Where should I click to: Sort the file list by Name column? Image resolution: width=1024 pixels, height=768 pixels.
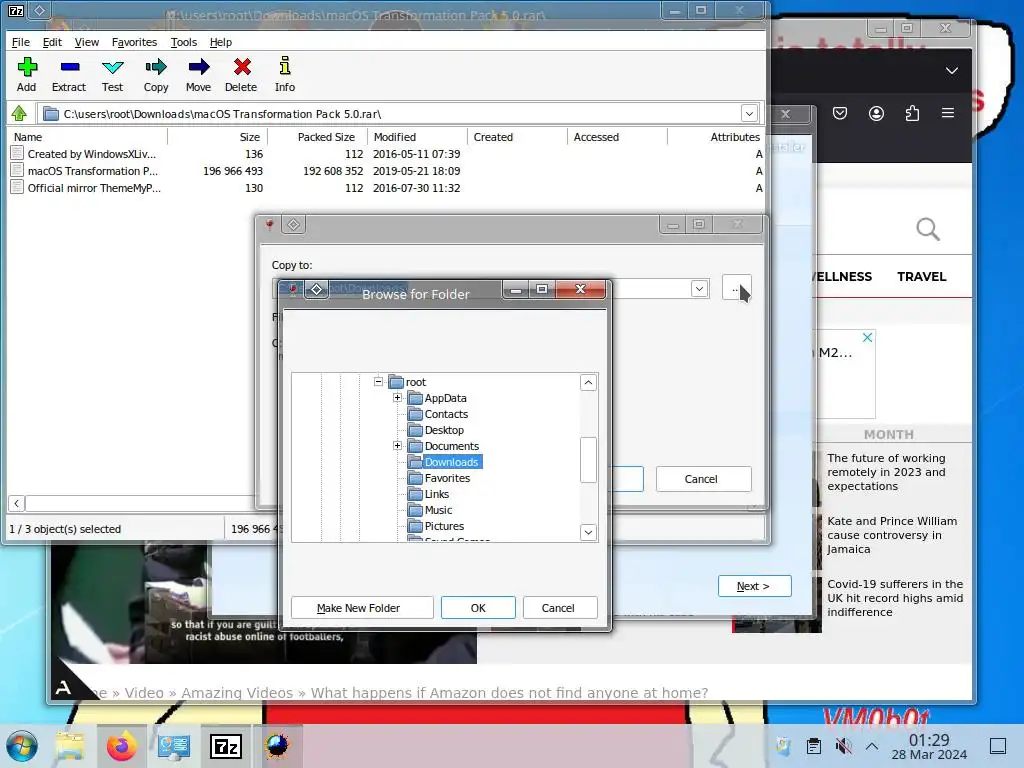(88, 137)
